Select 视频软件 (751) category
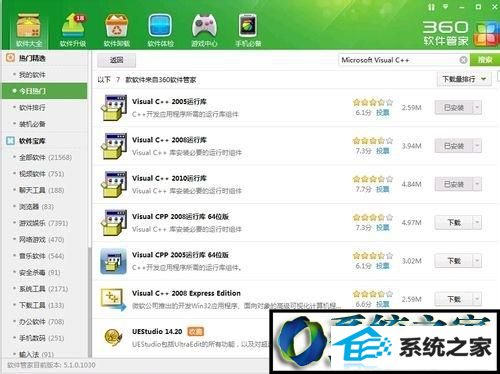Image resolution: width=500 pixels, height=374 pixels. [44, 174]
